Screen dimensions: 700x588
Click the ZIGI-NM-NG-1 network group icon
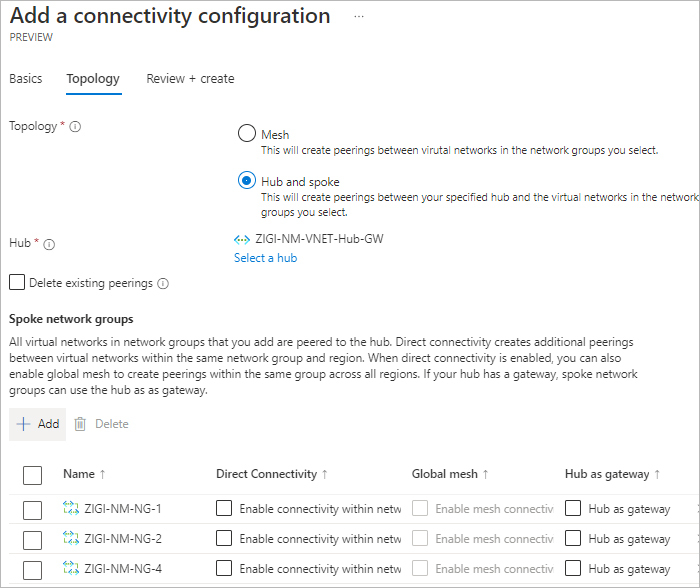point(71,508)
